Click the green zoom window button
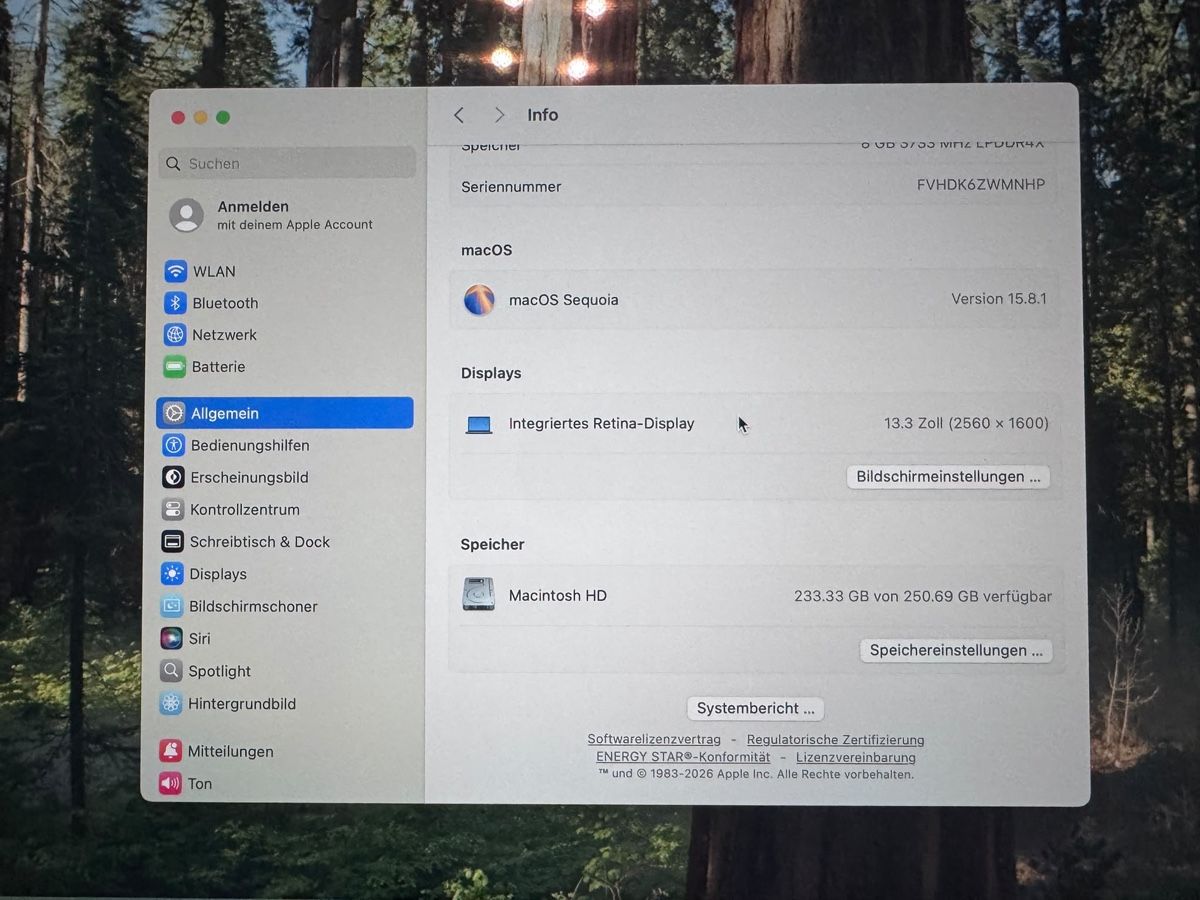The width and height of the screenshot is (1200, 900). [x=222, y=117]
